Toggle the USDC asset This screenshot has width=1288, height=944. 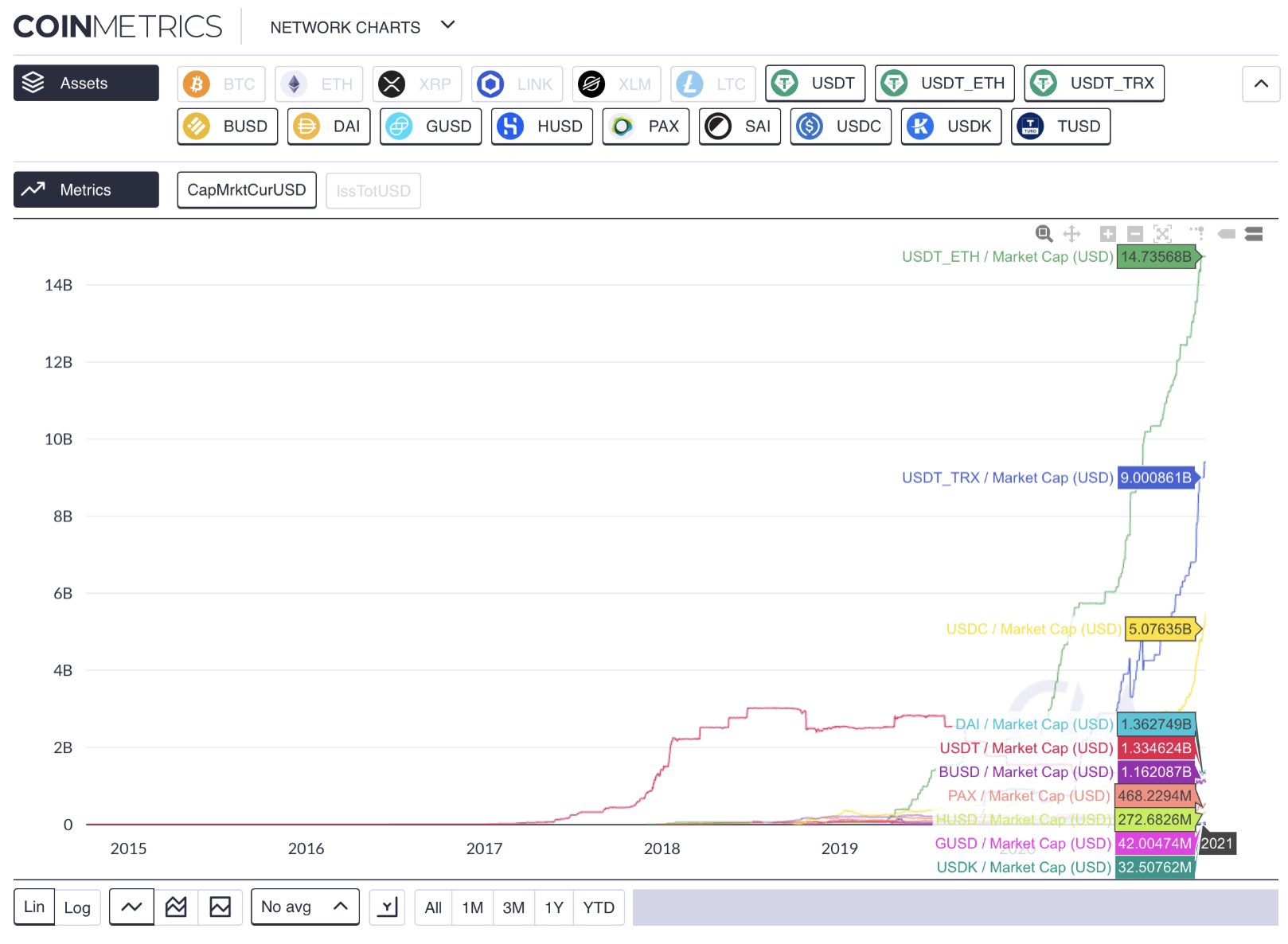[841, 126]
